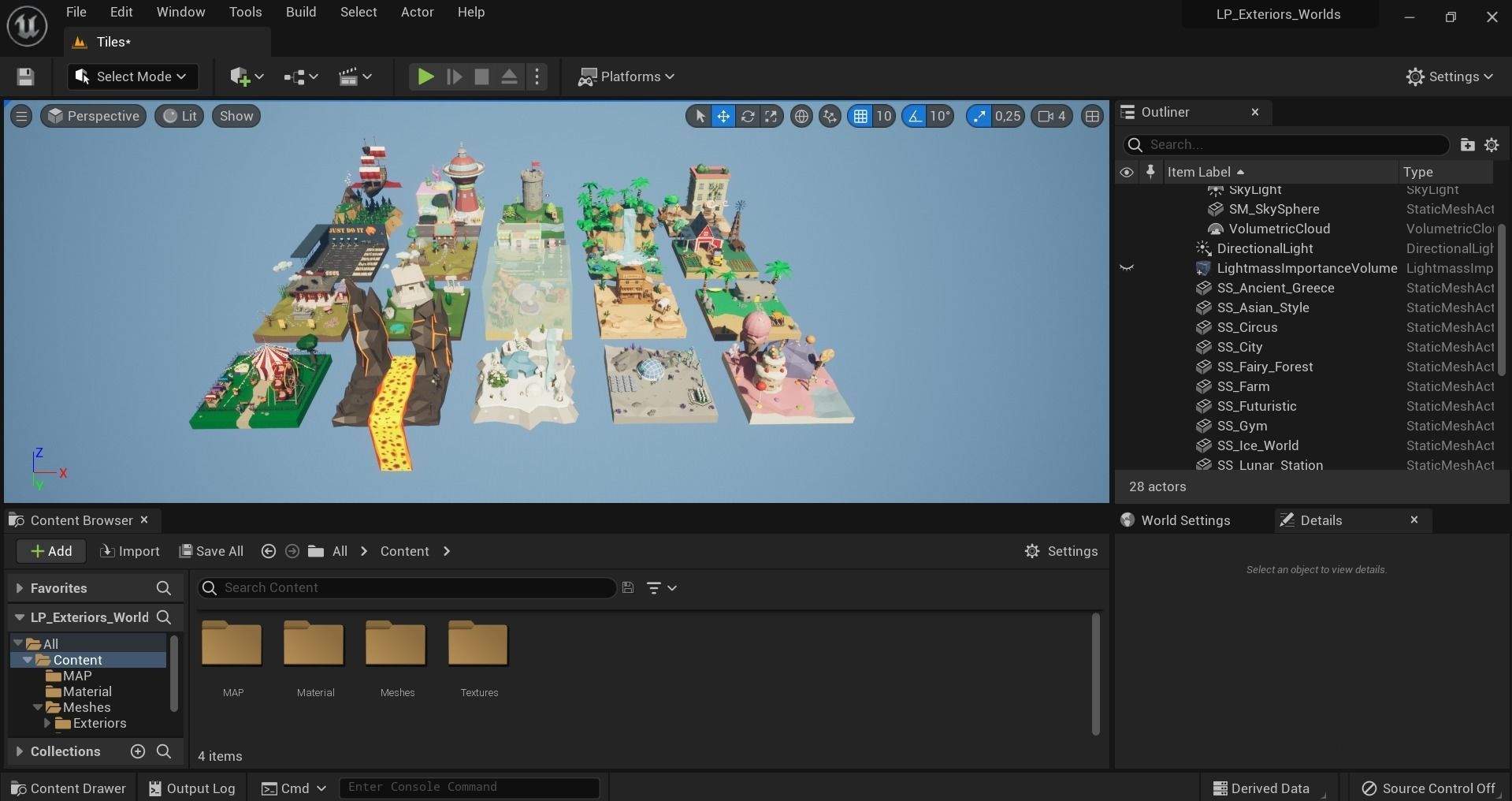Select SS_Circus in the Outliner
This screenshot has height=801, width=1512.
pyautogui.click(x=1246, y=327)
